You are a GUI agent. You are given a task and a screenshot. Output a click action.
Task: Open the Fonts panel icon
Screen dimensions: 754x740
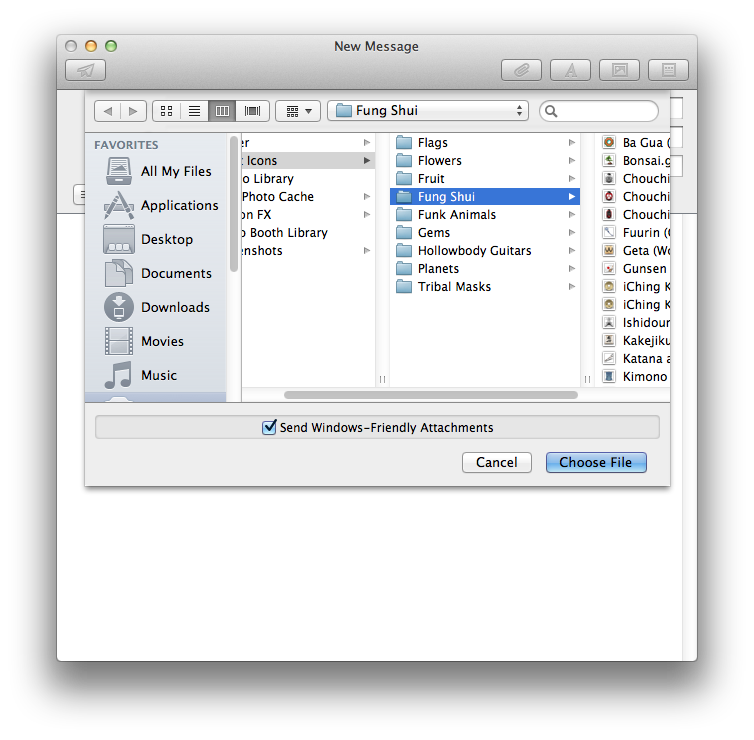point(570,71)
